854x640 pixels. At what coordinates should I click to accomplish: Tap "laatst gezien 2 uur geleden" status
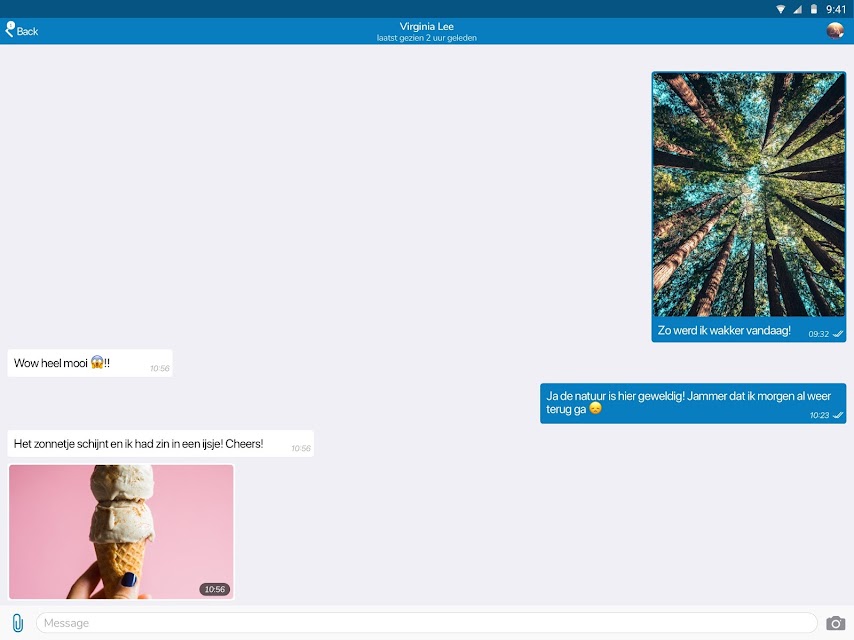426,38
